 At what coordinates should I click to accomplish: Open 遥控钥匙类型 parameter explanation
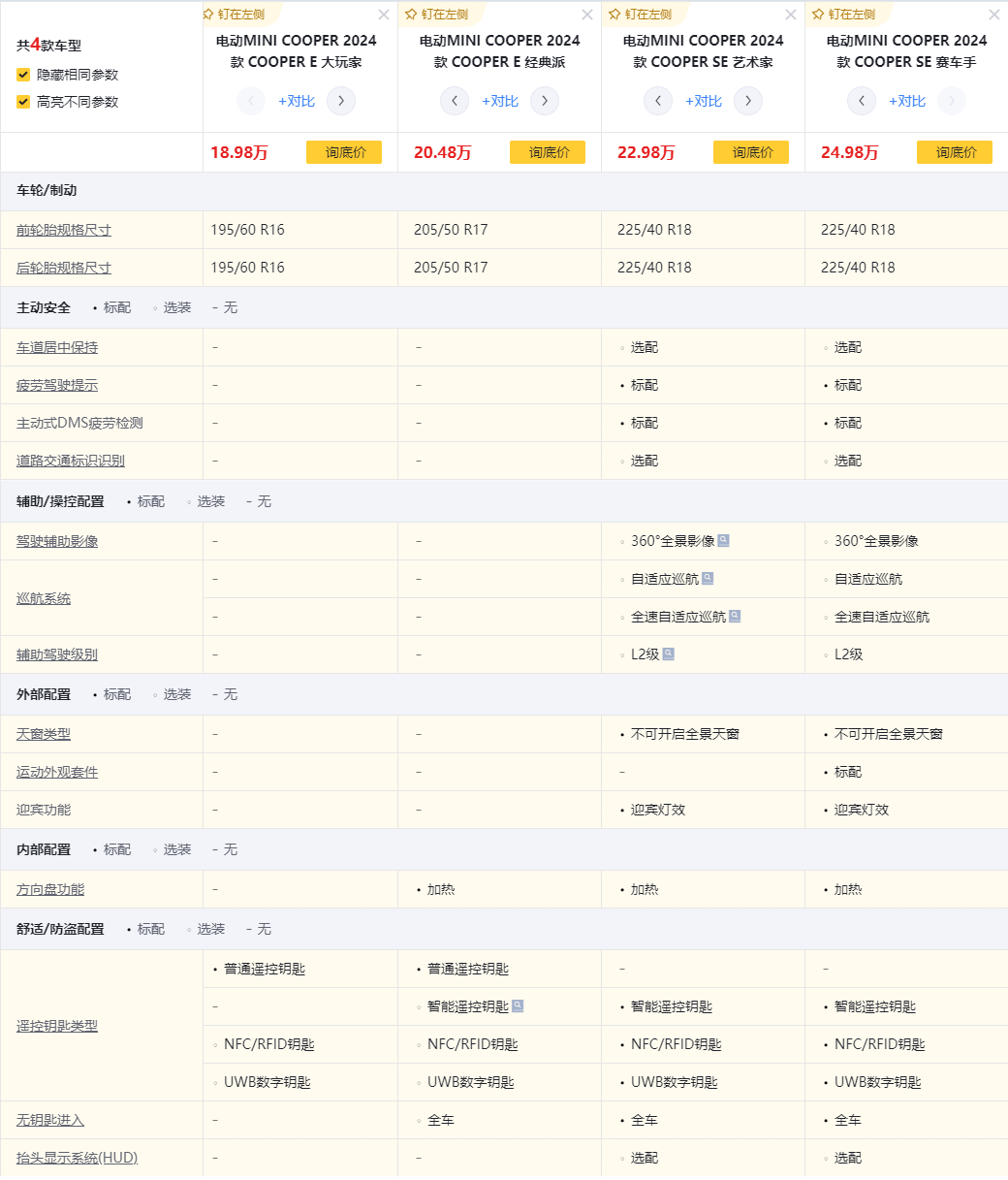[57, 1026]
